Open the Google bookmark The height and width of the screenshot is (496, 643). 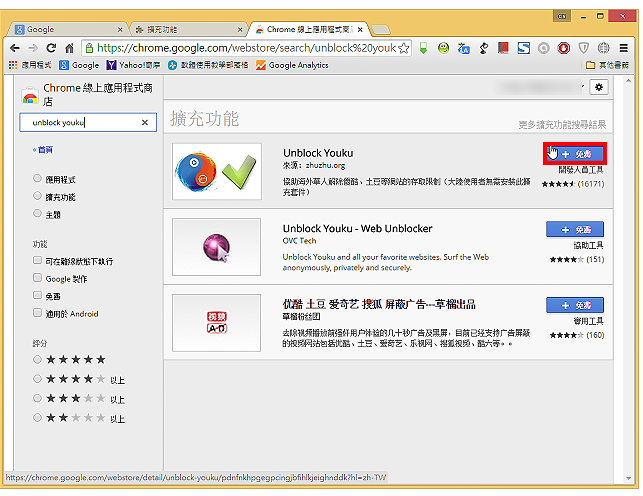point(80,65)
